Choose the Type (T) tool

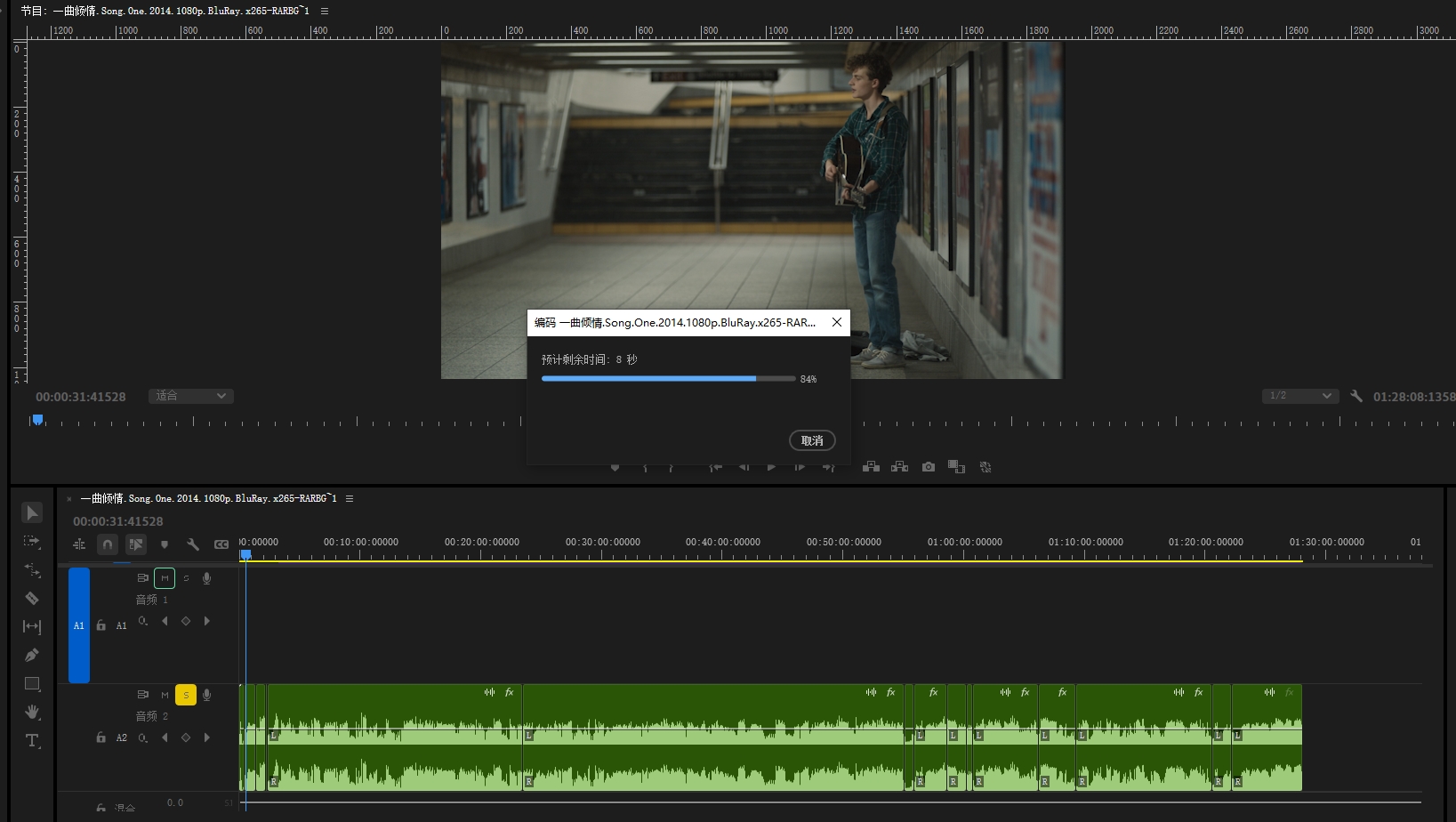(32, 740)
